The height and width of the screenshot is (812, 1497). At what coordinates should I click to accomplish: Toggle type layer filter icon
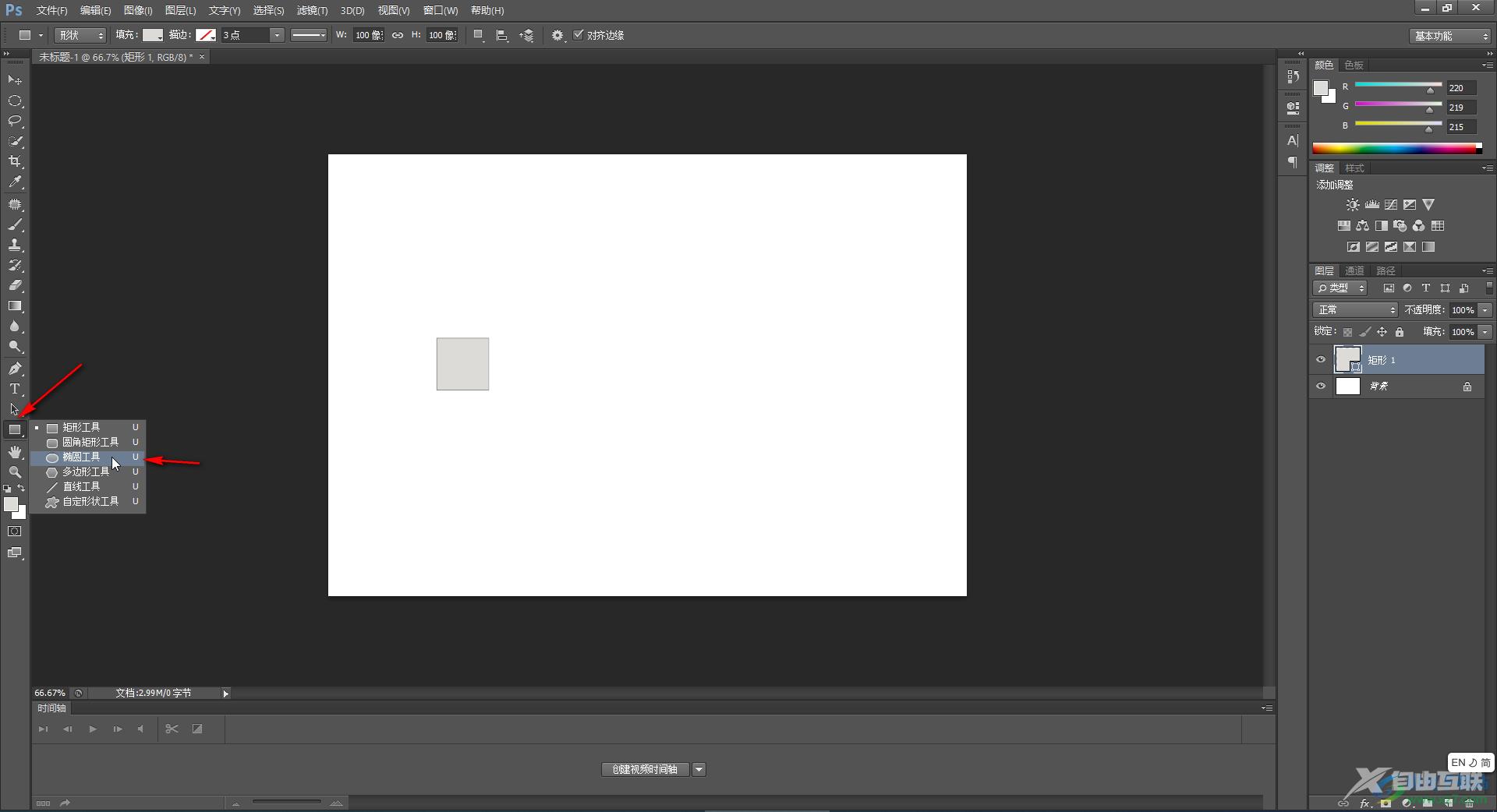click(x=1426, y=288)
